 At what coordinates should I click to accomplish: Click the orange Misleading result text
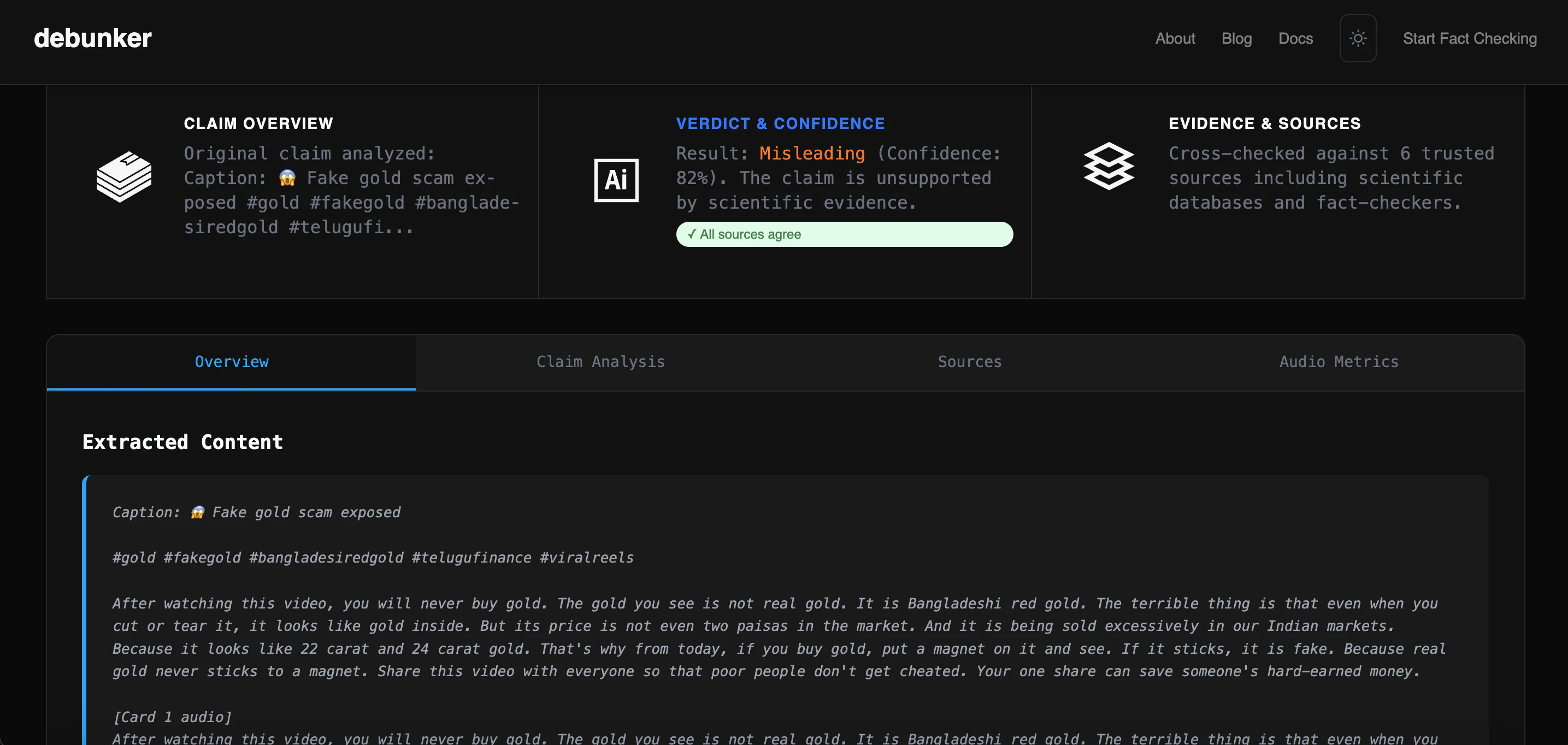[812, 153]
